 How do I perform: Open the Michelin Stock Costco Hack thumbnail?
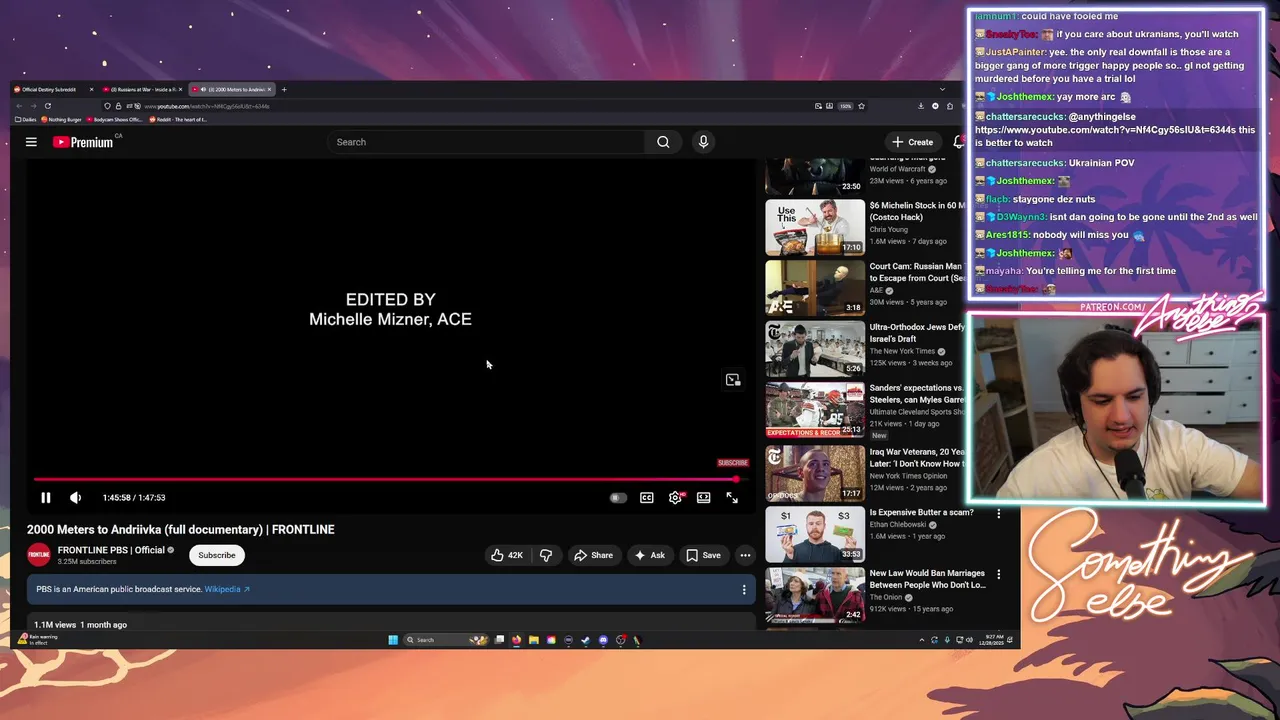click(x=815, y=227)
